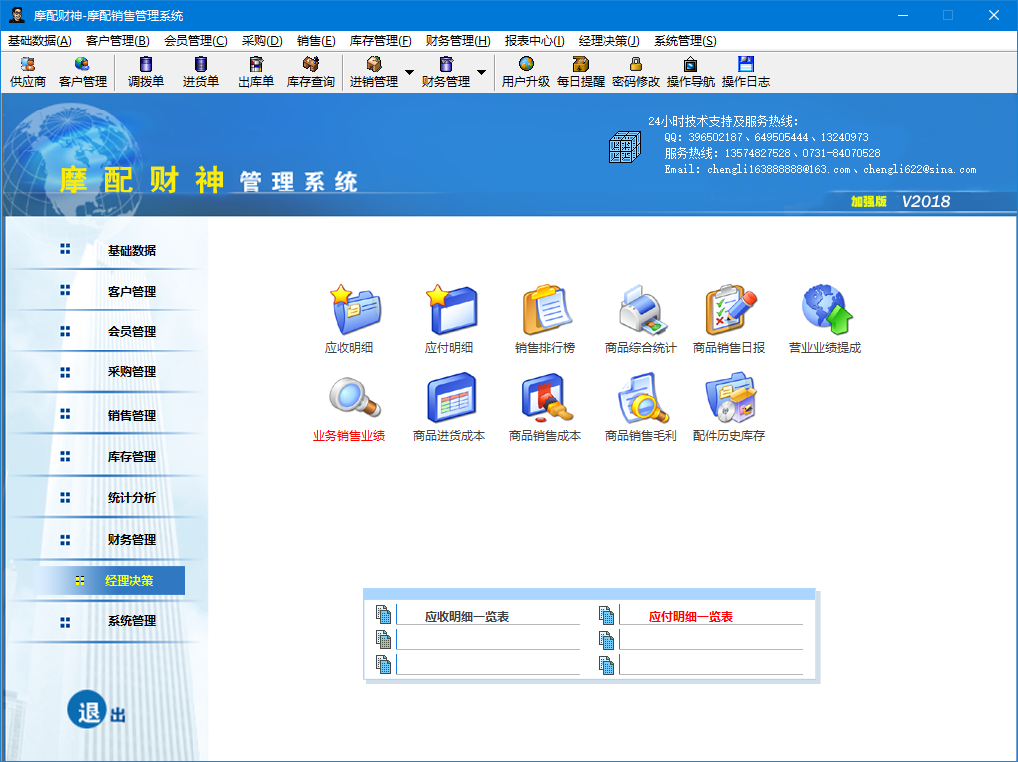
Task: Open the 每日提醒 toolbar icon
Action: pyautogui.click(x=581, y=72)
